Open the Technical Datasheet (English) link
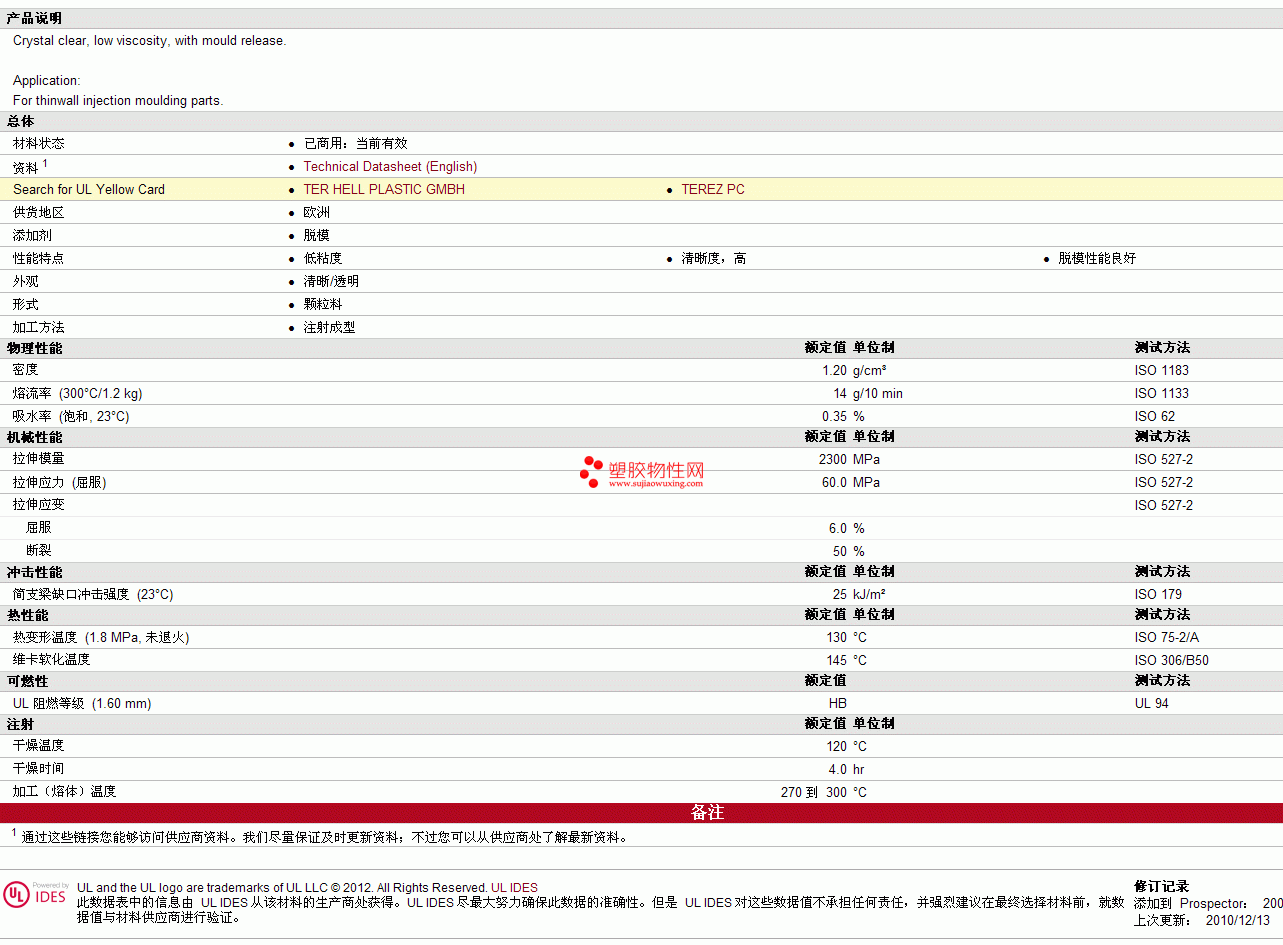 click(390, 167)
